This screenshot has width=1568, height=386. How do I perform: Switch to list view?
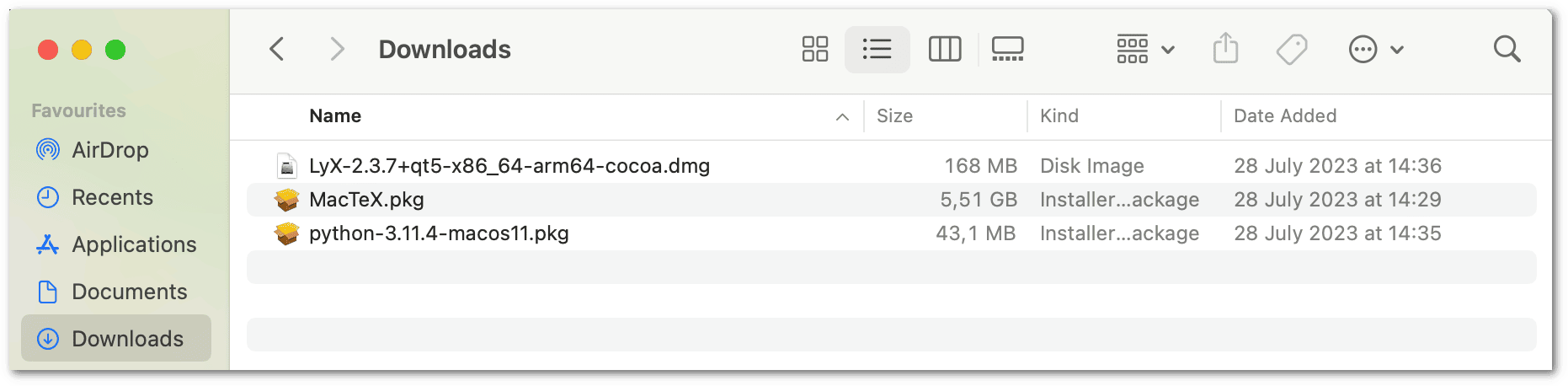[877, 50]
